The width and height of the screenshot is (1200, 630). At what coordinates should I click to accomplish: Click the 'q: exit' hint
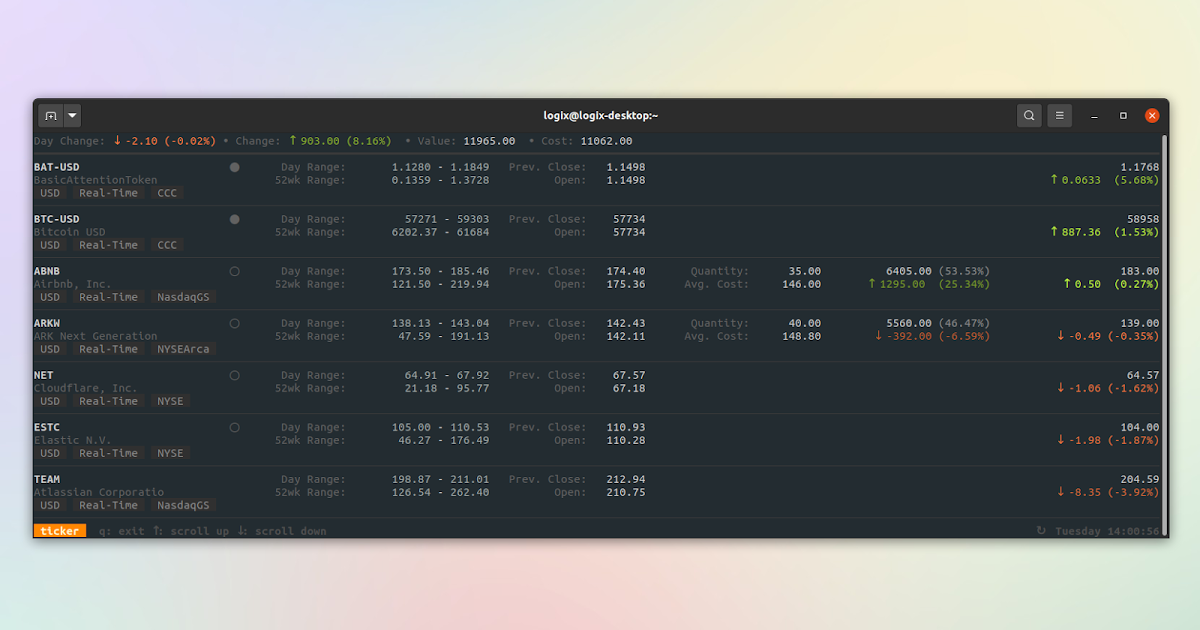[x=122, y=531]
